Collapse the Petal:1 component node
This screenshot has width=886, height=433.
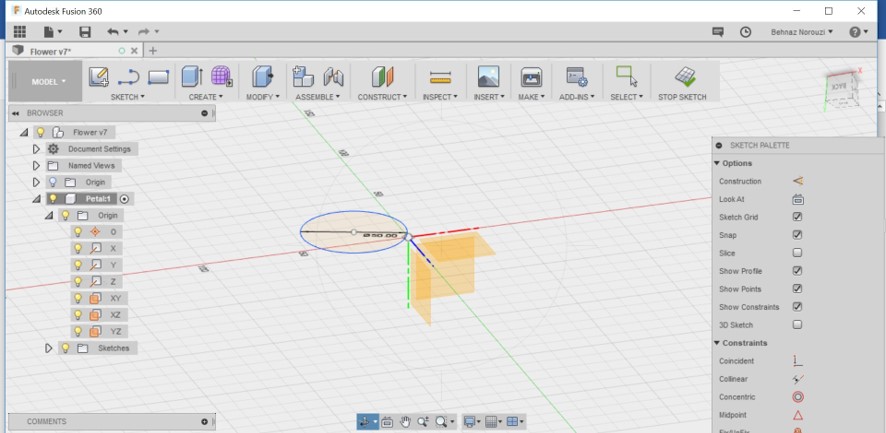37,199
